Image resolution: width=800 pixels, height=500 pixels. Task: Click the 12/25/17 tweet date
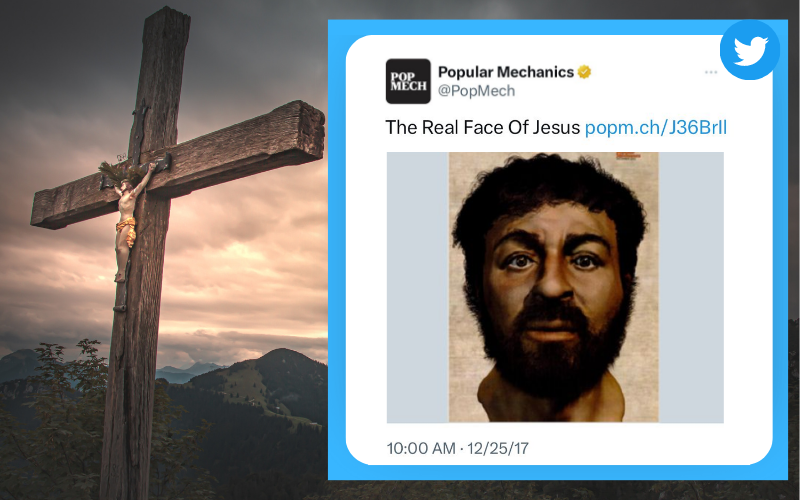(x=498, y=448)
